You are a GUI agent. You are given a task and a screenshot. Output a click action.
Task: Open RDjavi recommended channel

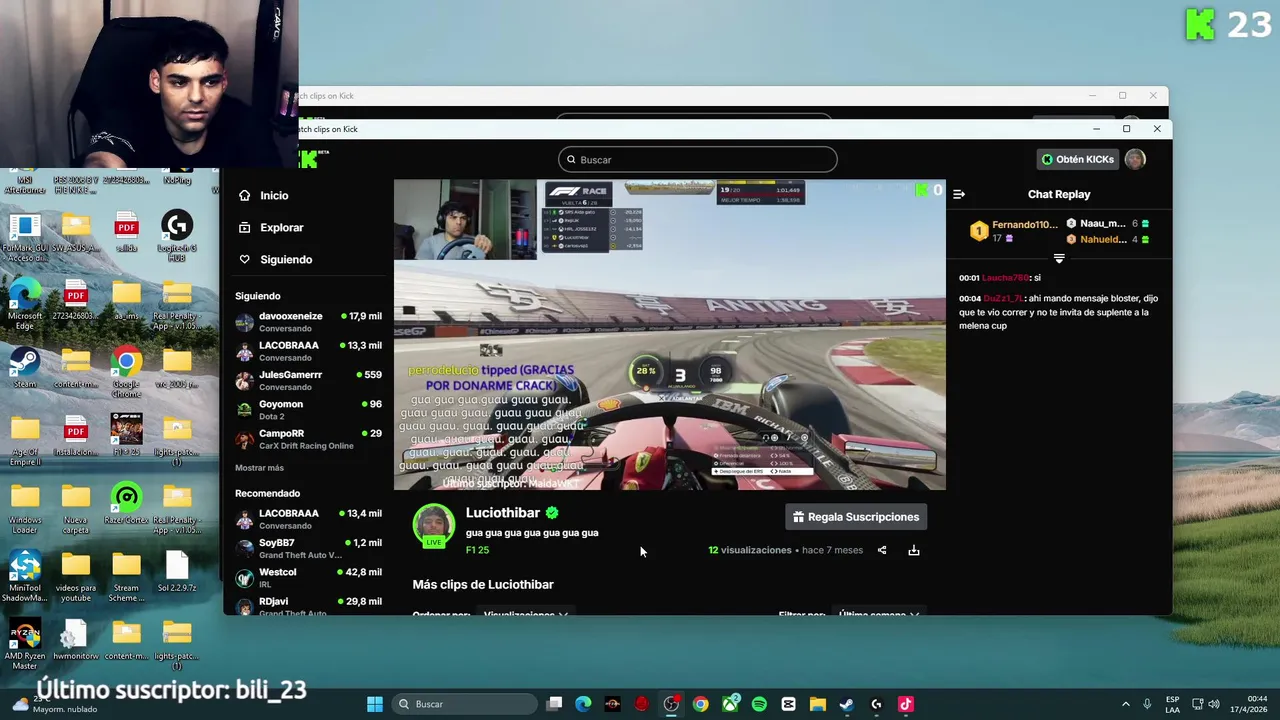(x=308, y=606)
